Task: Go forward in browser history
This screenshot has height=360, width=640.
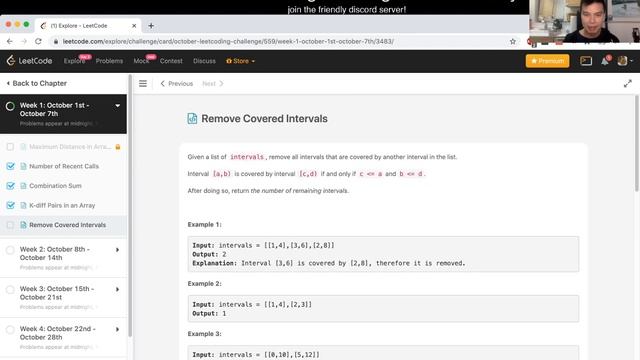Action: pos(24,41)
